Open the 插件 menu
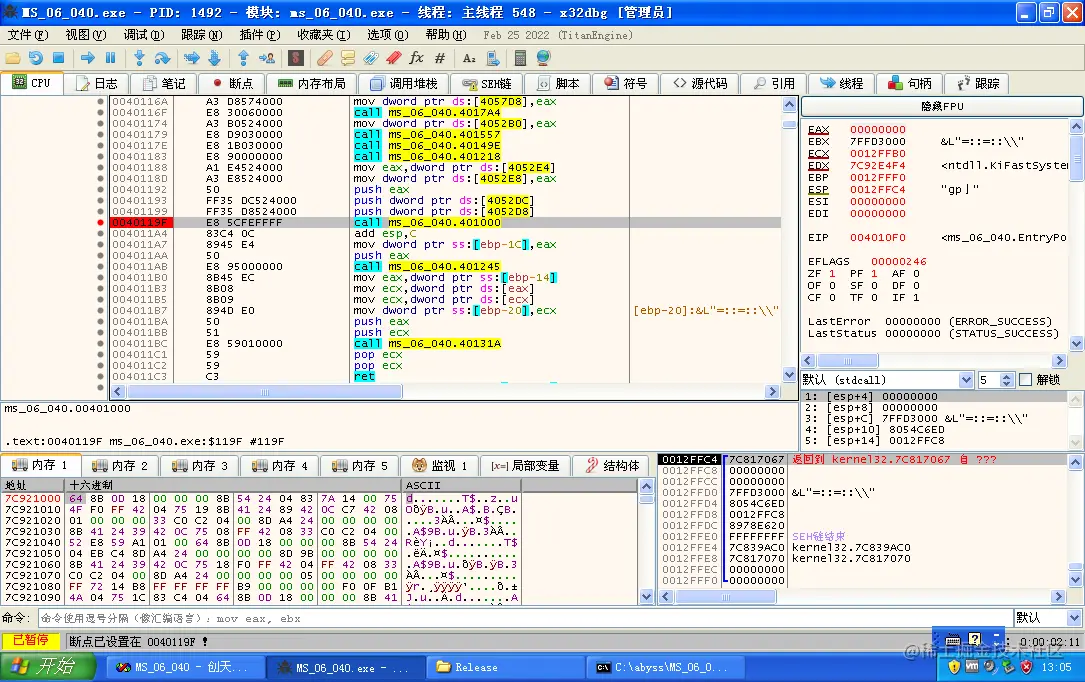The image size is (1085, 682). pos(259,35)
